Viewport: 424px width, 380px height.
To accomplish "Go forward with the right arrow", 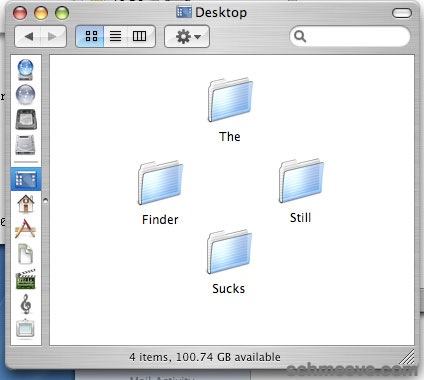I will [x=53, y=36].
